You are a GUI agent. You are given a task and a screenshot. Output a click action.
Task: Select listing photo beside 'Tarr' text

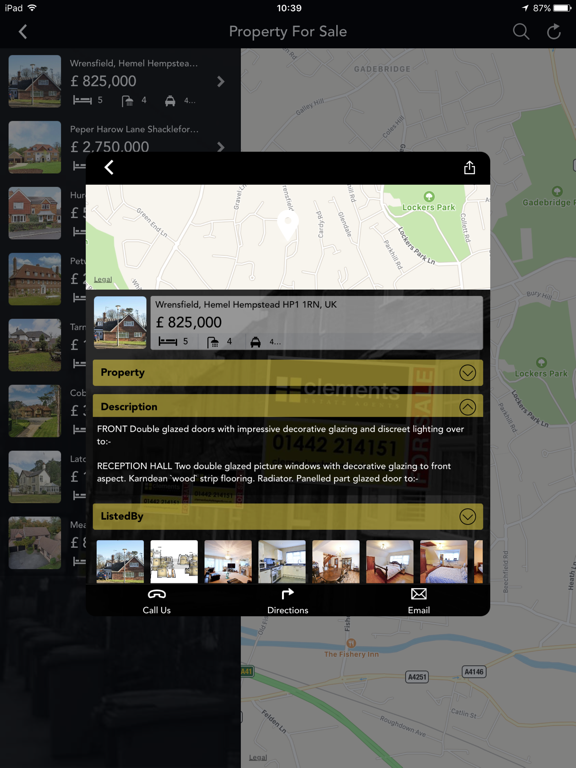pyautogui.click(x=35, y=345)
